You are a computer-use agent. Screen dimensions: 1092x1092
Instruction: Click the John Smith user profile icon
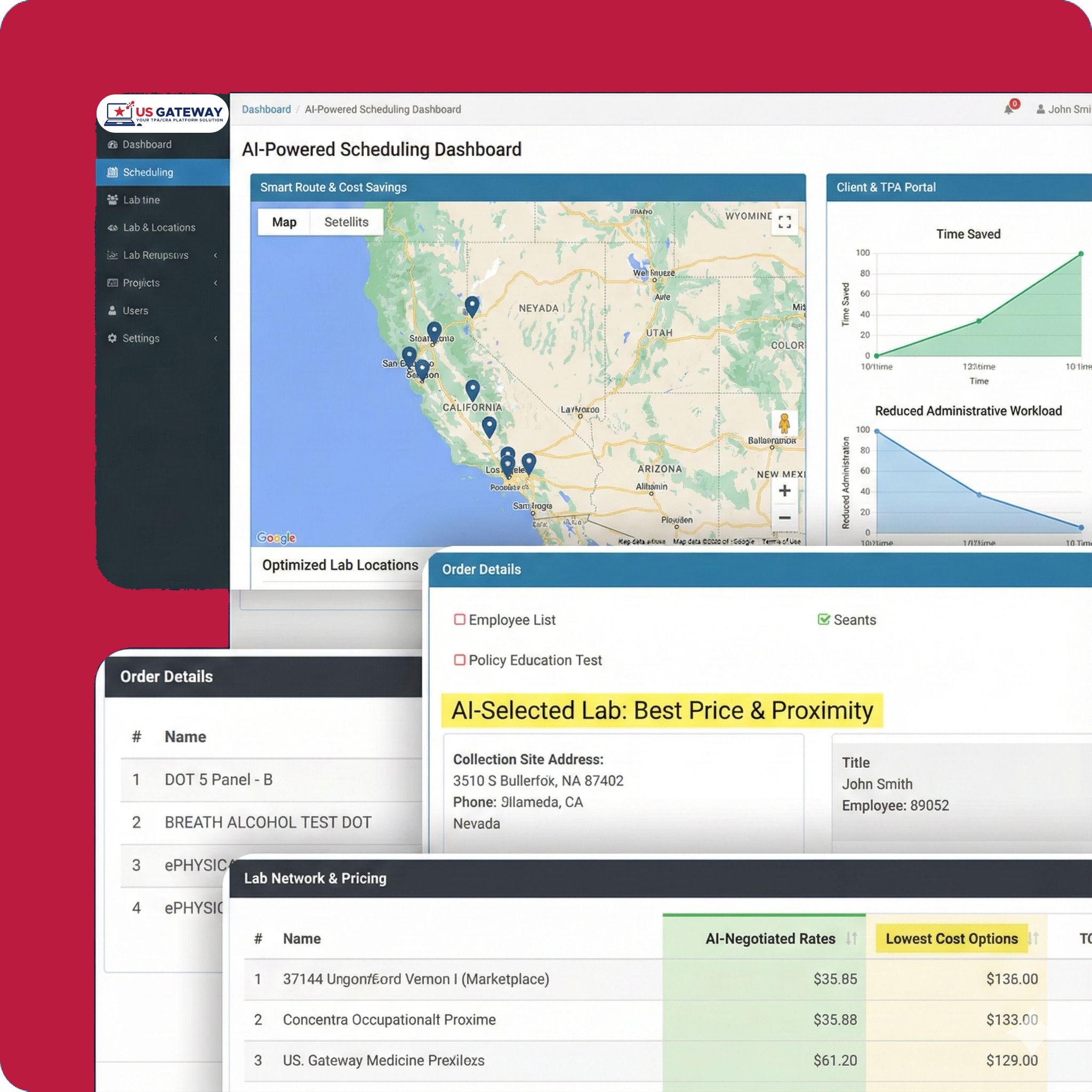pyautogui.click(x=1041, y=109)
